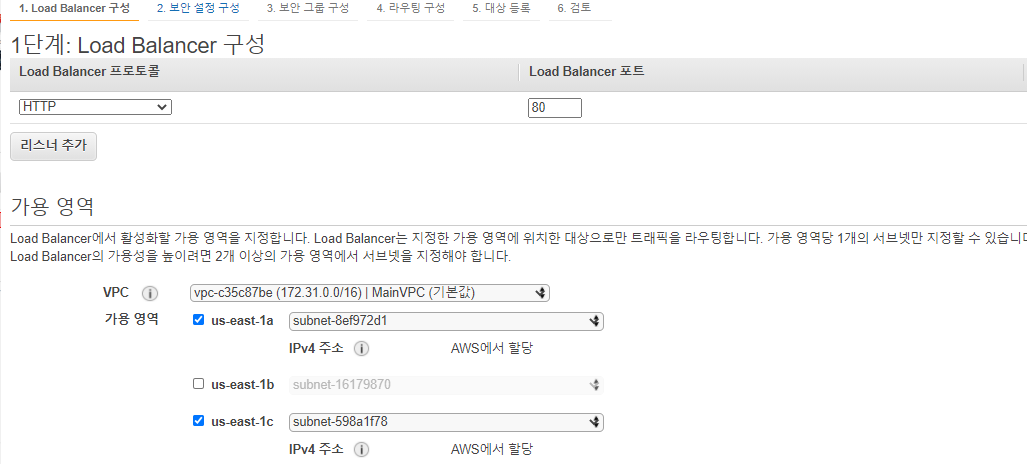
Task: Click the 1단계: Load Balancer 구성 heading
Action: 138,45
